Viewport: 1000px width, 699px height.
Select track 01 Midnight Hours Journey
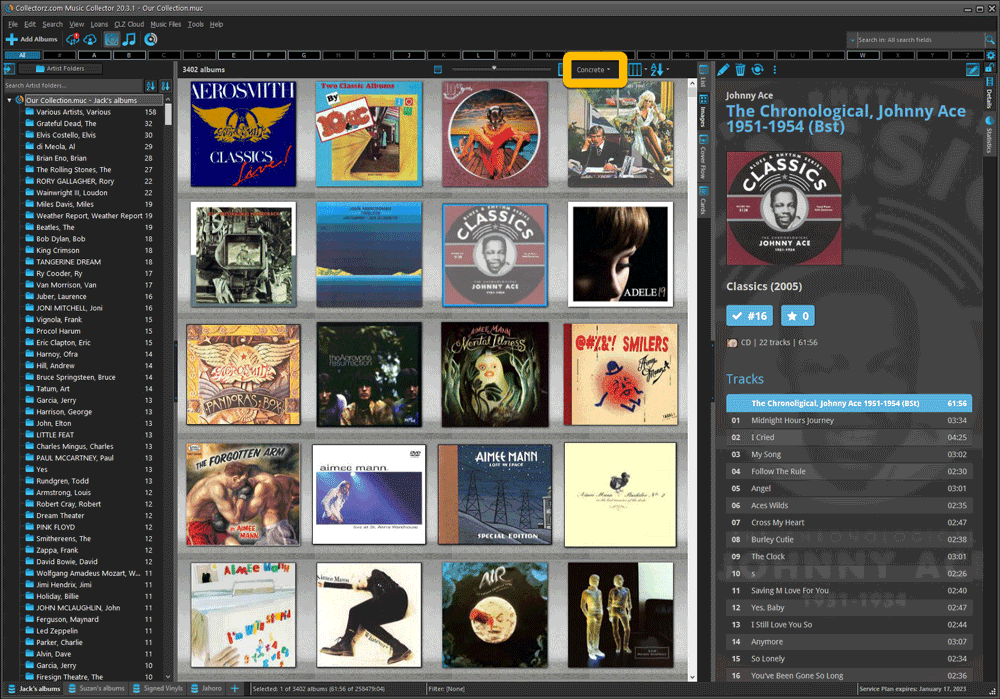click(849, 420)
